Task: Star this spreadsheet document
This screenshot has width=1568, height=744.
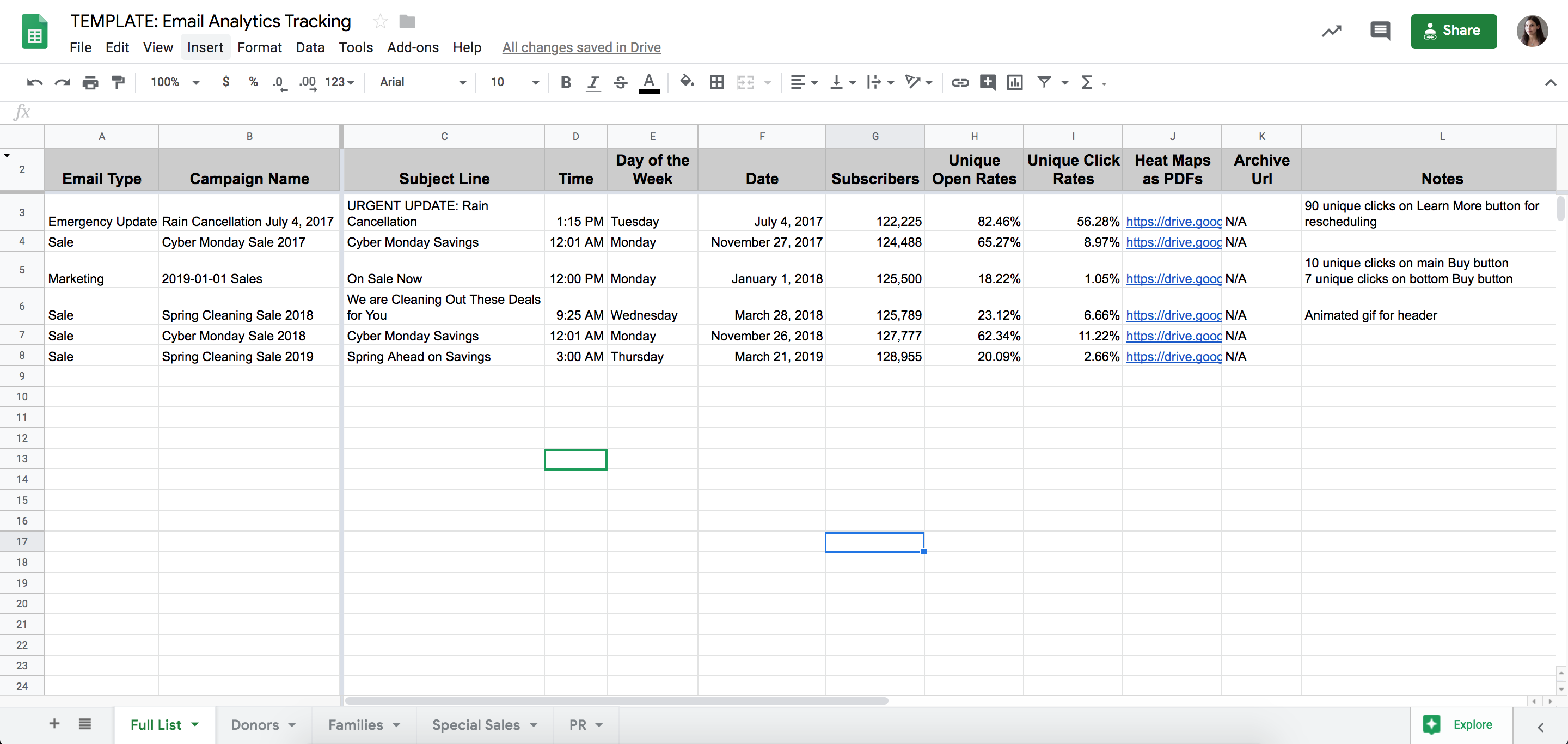Action: tap(380, 22)
